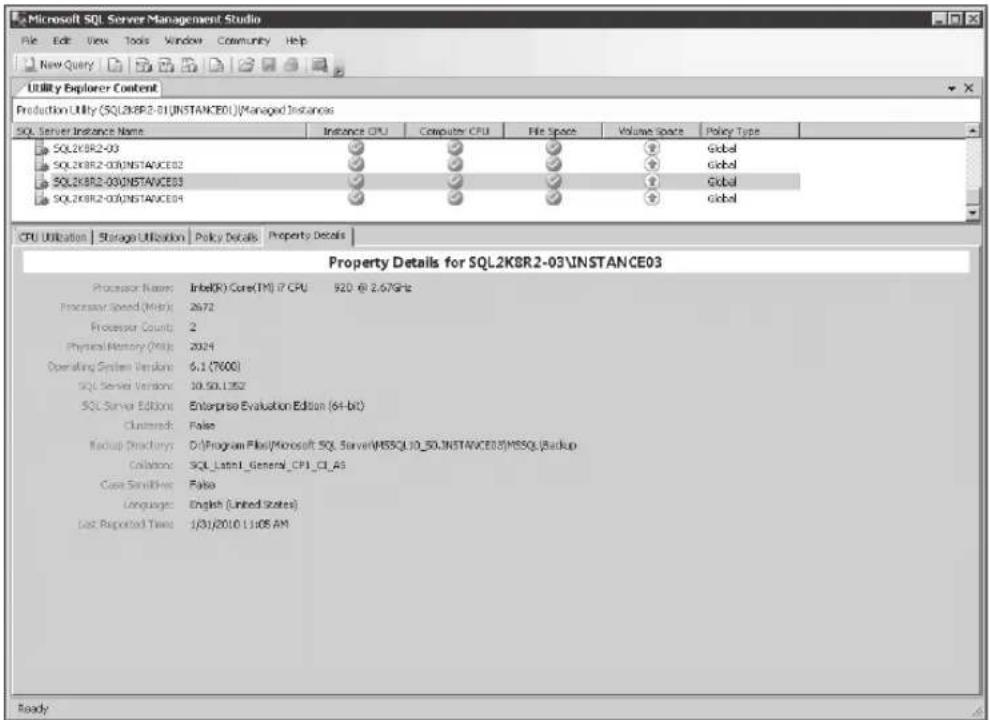
Task: Start an Analysis Services XMLA Query
Action: 189,64
